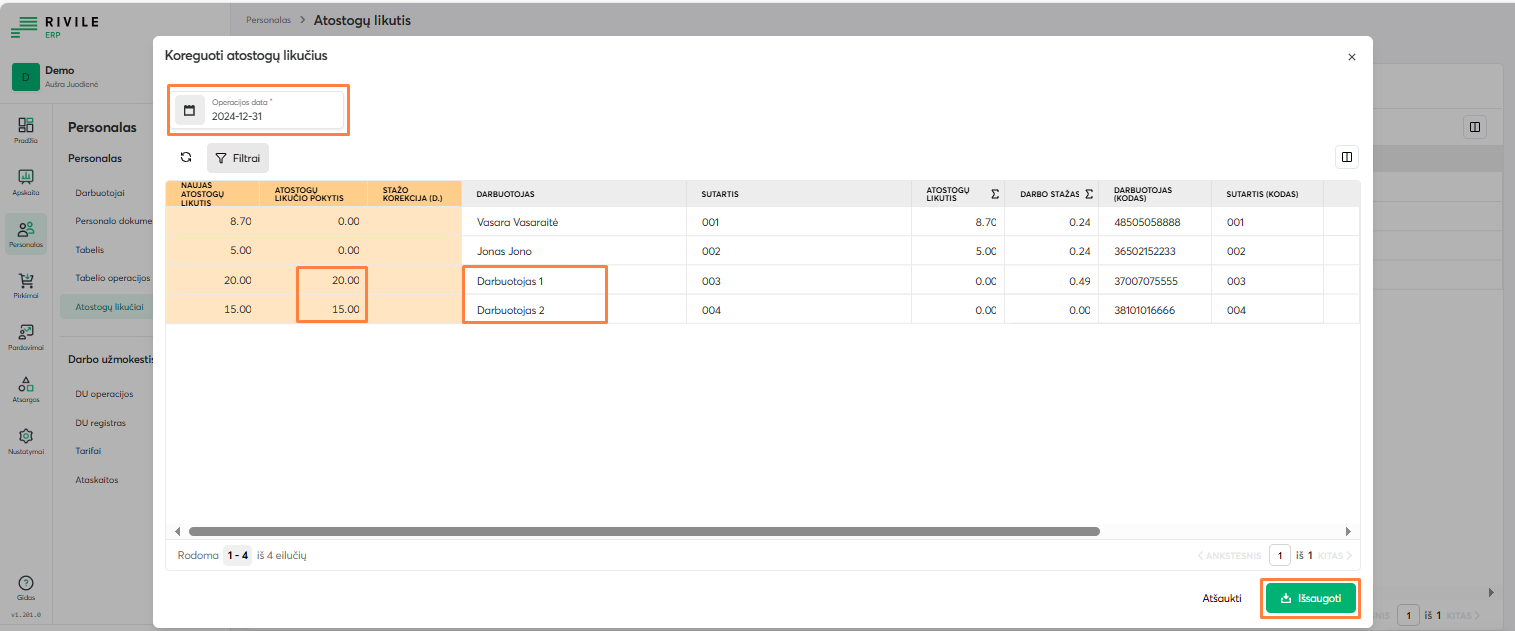This screenshot has height=631, width=1515.
Task: Click the refresh icon above the table
Action: click(x=186, y=157)
